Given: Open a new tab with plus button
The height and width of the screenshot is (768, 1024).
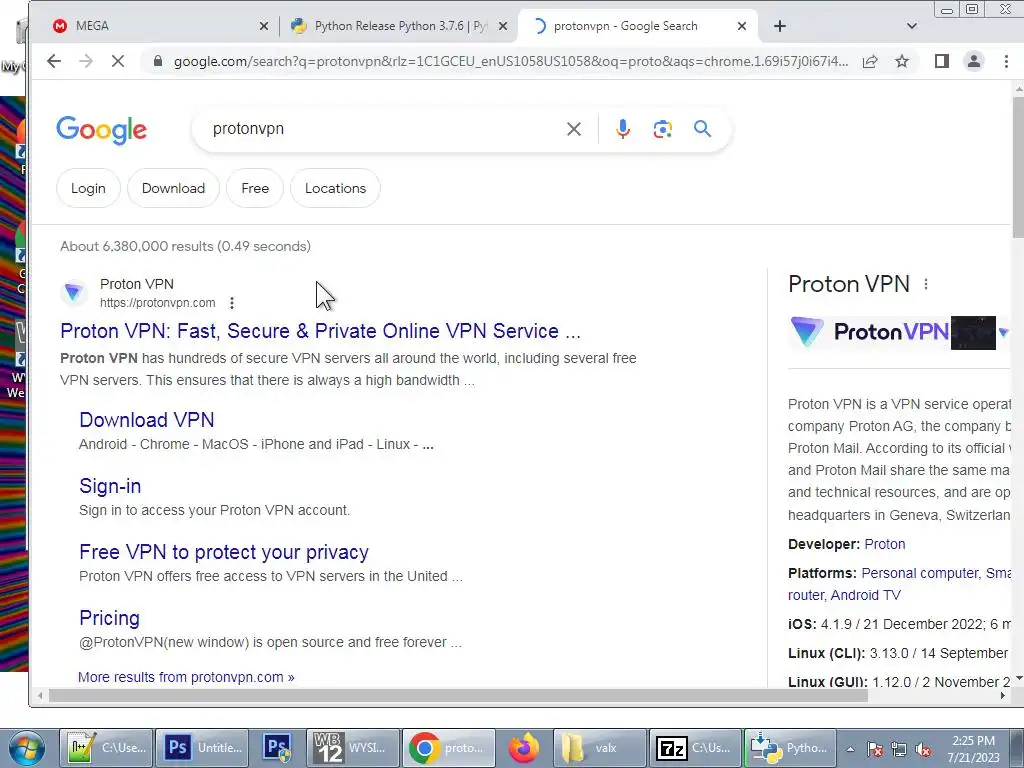Looking at the screenshot, I should 780,26.
